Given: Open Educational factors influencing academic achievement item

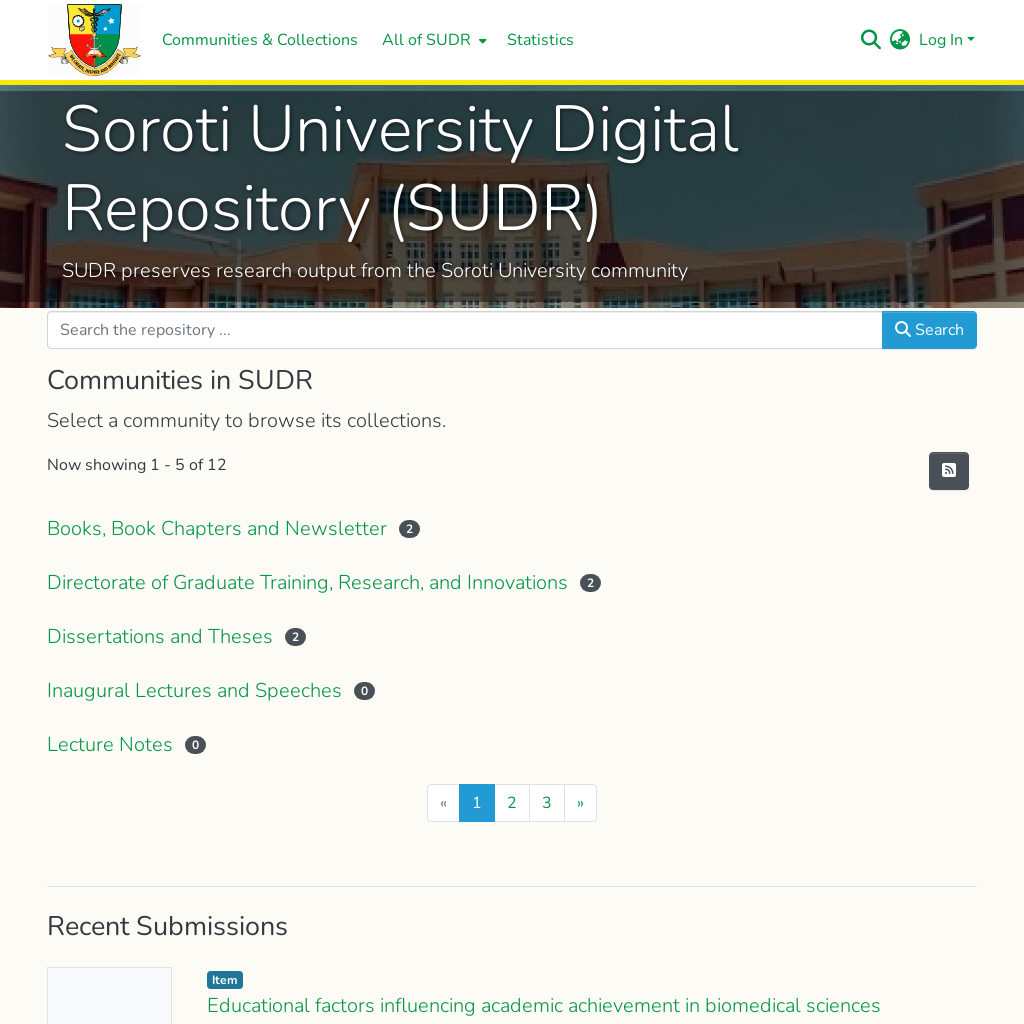Looking at the screenshot, I should tap(543, 1005).
